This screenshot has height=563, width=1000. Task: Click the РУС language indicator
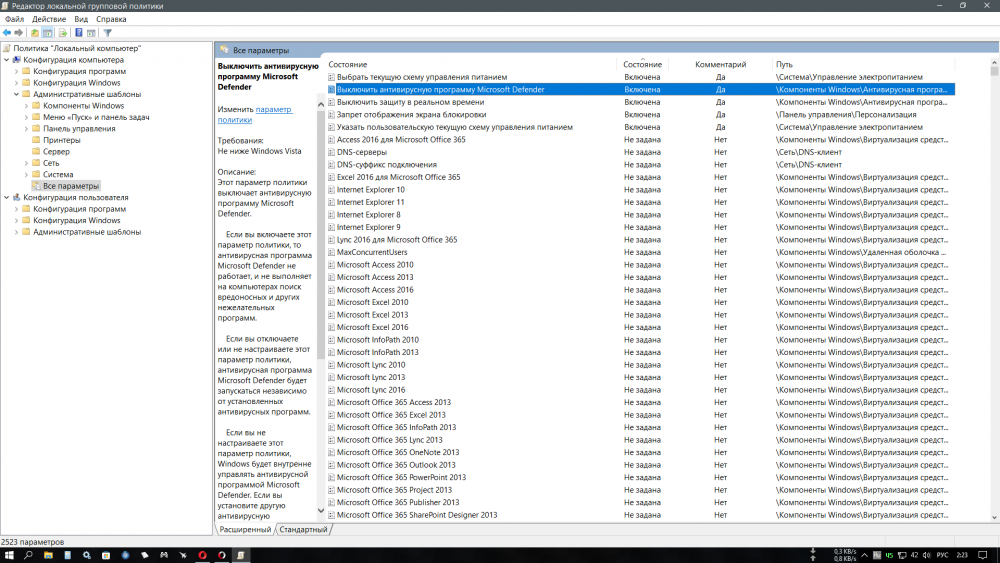[942, 555]
